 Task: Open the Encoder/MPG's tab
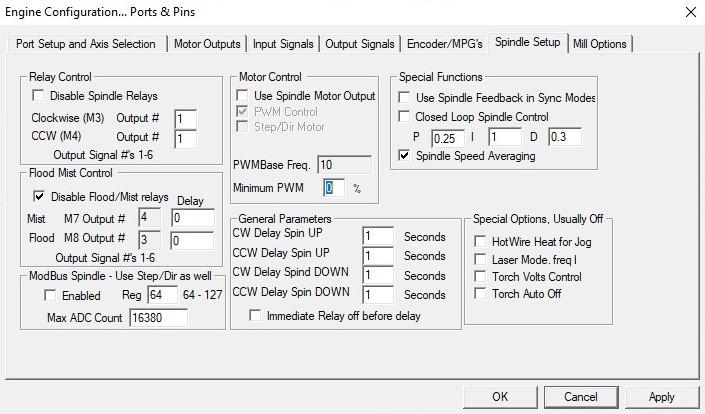pos(445,44)
